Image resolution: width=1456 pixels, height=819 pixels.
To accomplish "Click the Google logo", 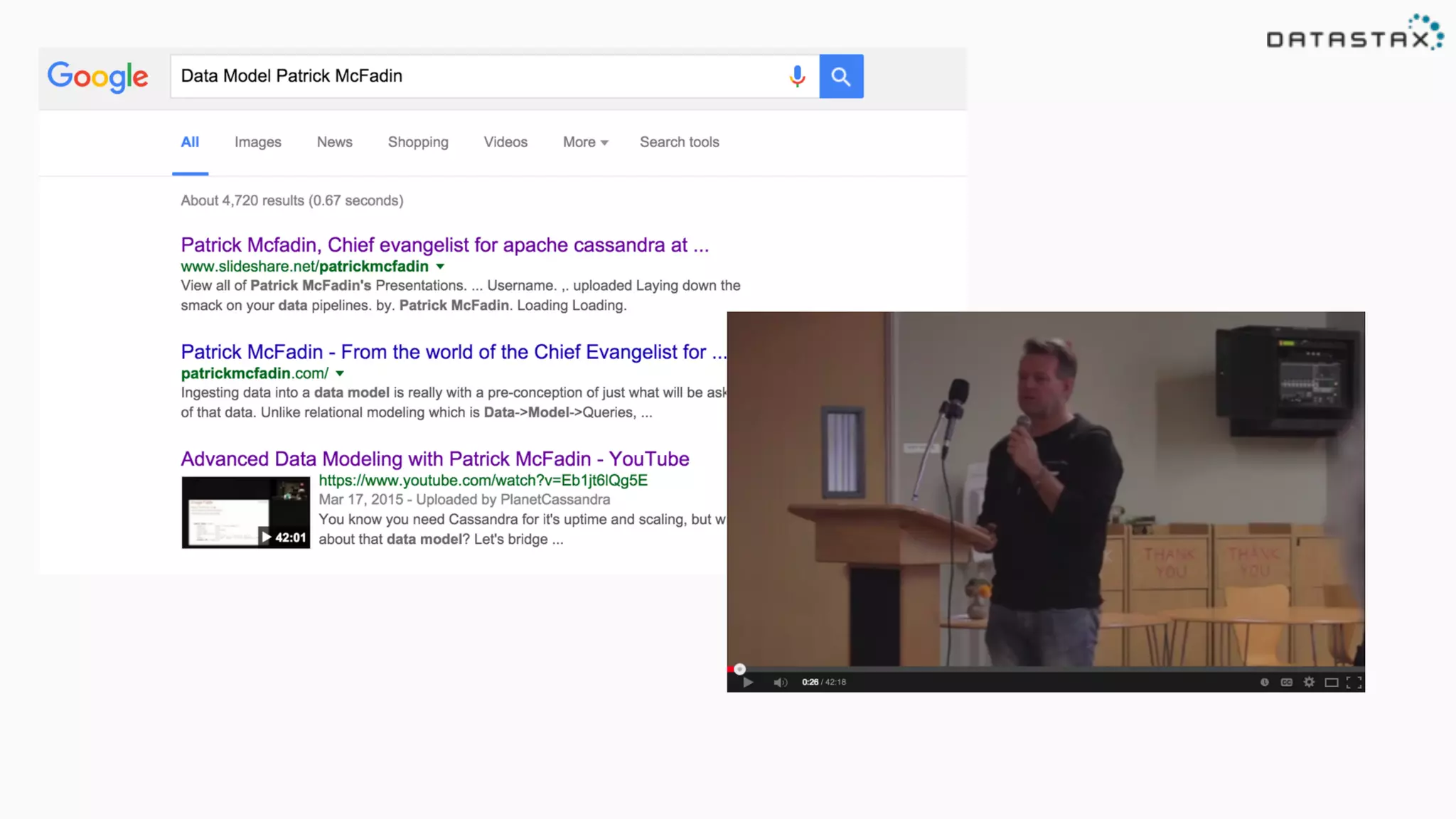I will pyautogui.click(x=98, y=76).
